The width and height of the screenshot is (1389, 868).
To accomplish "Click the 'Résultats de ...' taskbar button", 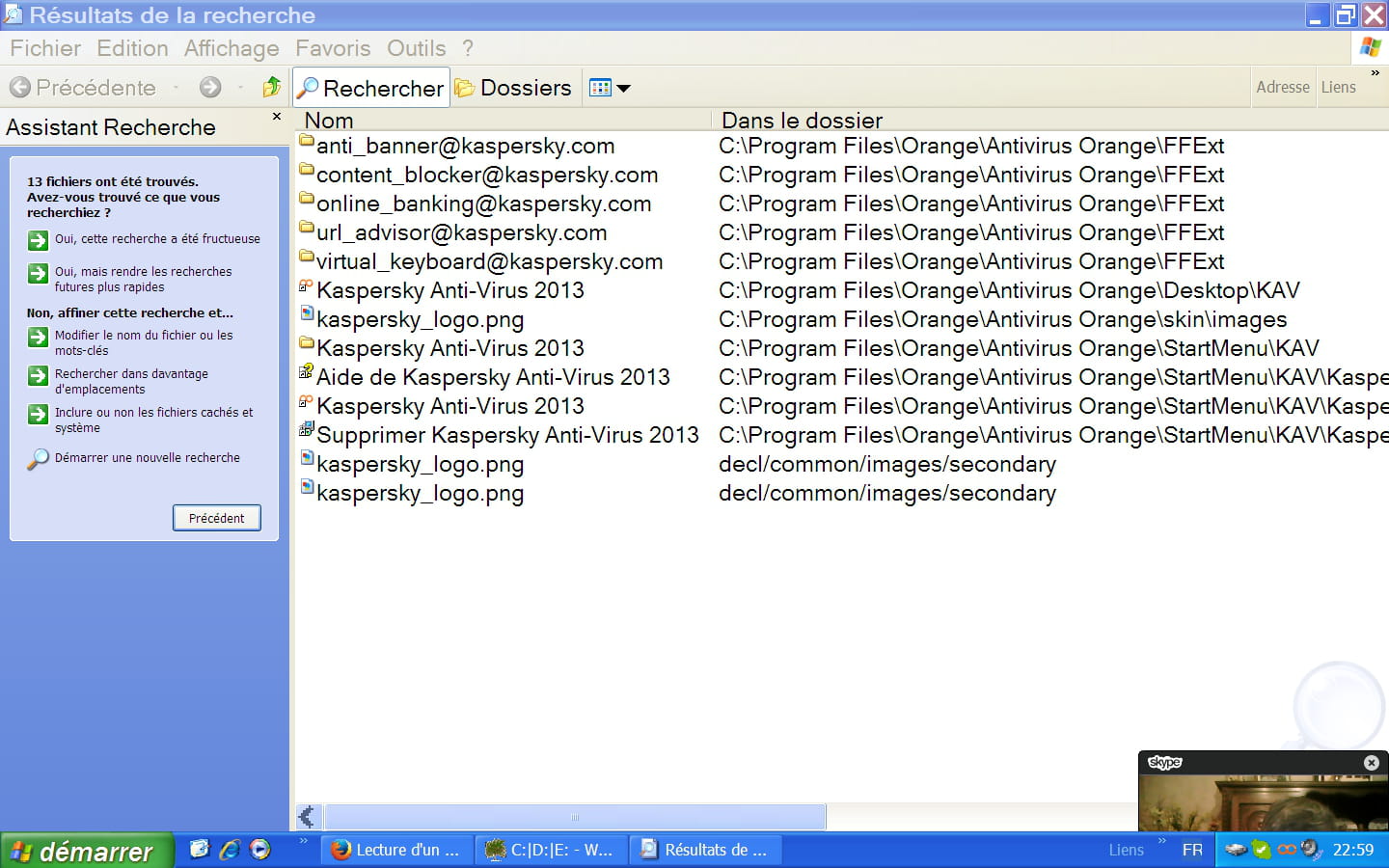I will click(706, 850).
